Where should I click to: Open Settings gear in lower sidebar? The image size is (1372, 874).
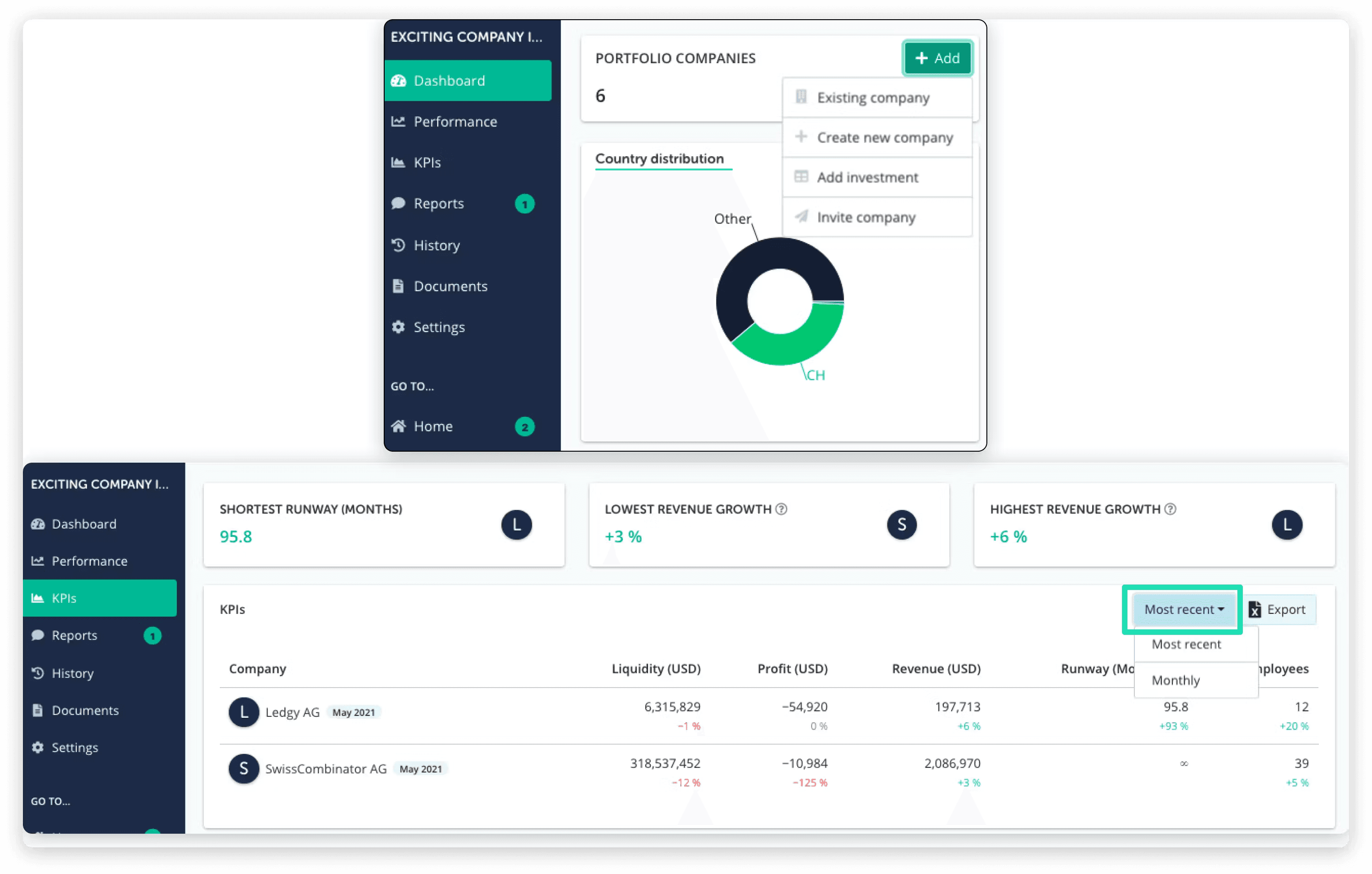click(x=38, y=748)
